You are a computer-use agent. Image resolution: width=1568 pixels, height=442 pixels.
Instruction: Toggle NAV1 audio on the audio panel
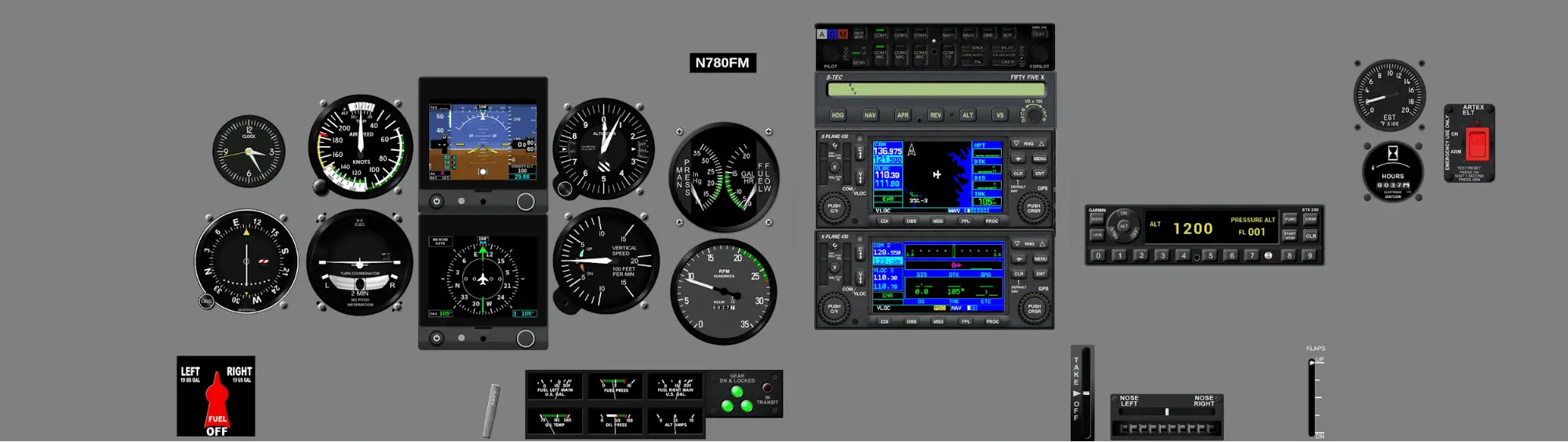pyautogui.click(x=948, y=34)
